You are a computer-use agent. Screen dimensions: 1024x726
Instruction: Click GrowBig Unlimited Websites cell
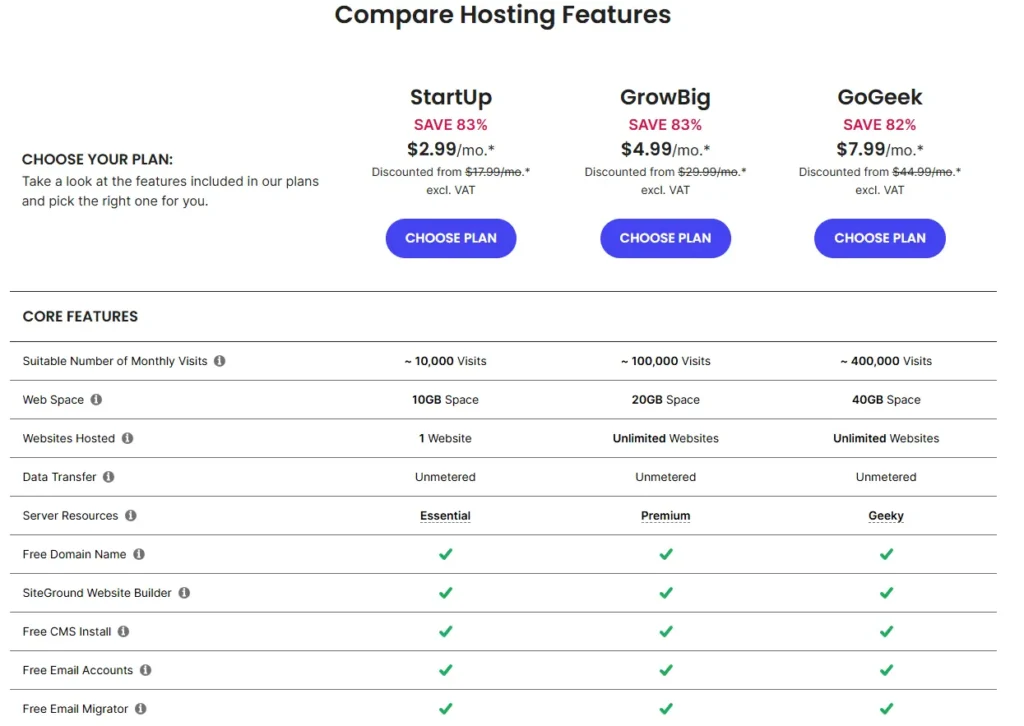[x=665, y=438]
